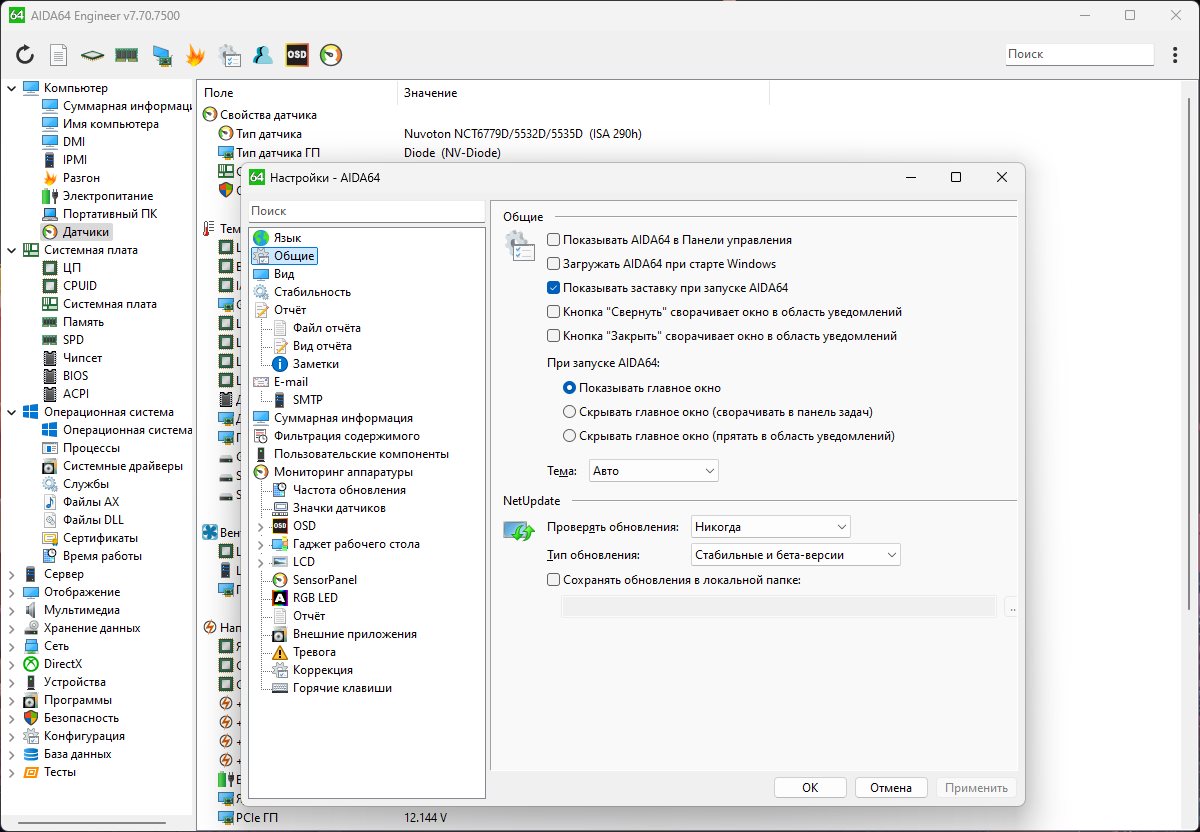Select Тревога warning settings item

[x=304, y=652]
